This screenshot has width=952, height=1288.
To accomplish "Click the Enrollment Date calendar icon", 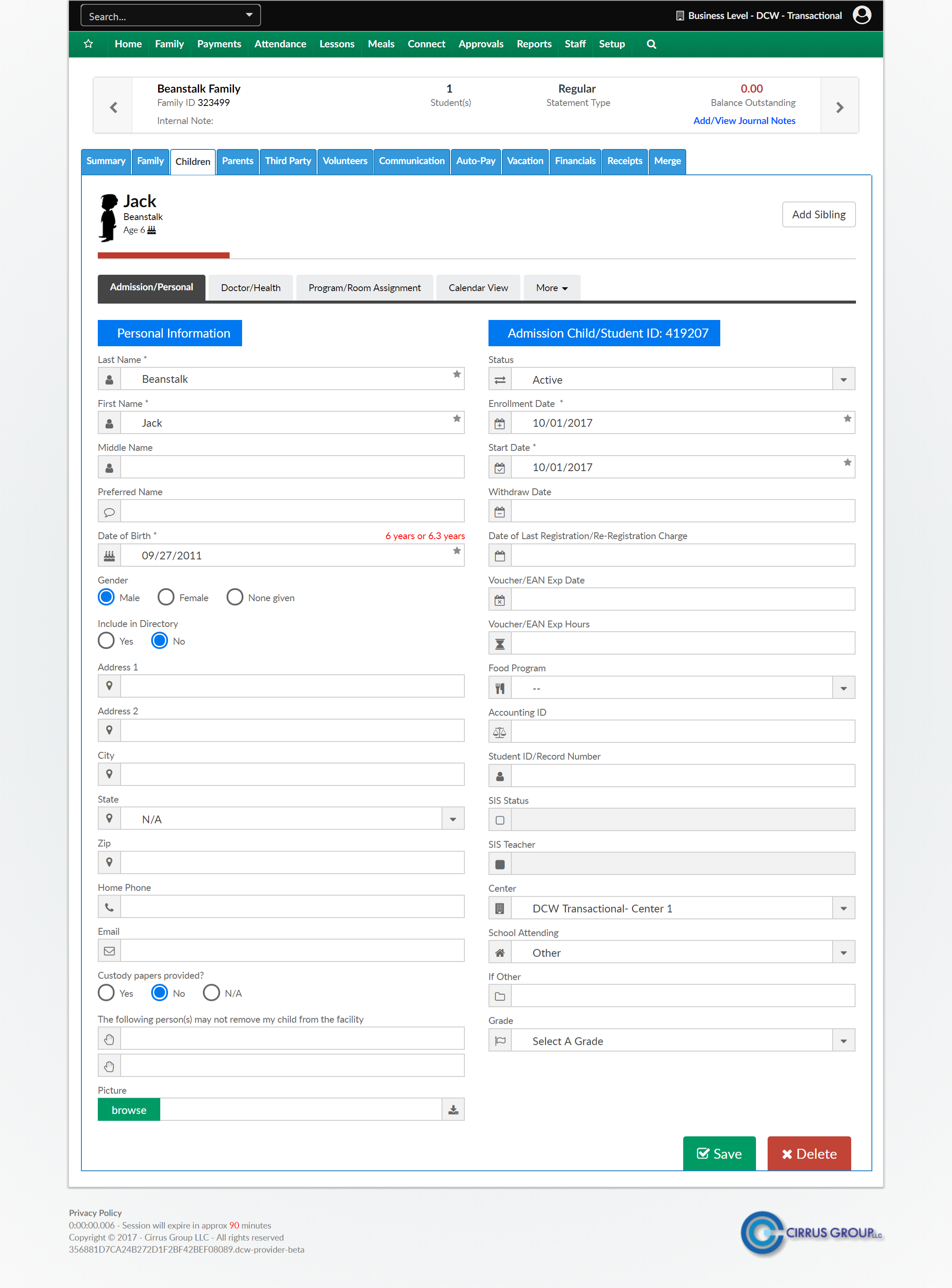I will [x=500, y=423].
